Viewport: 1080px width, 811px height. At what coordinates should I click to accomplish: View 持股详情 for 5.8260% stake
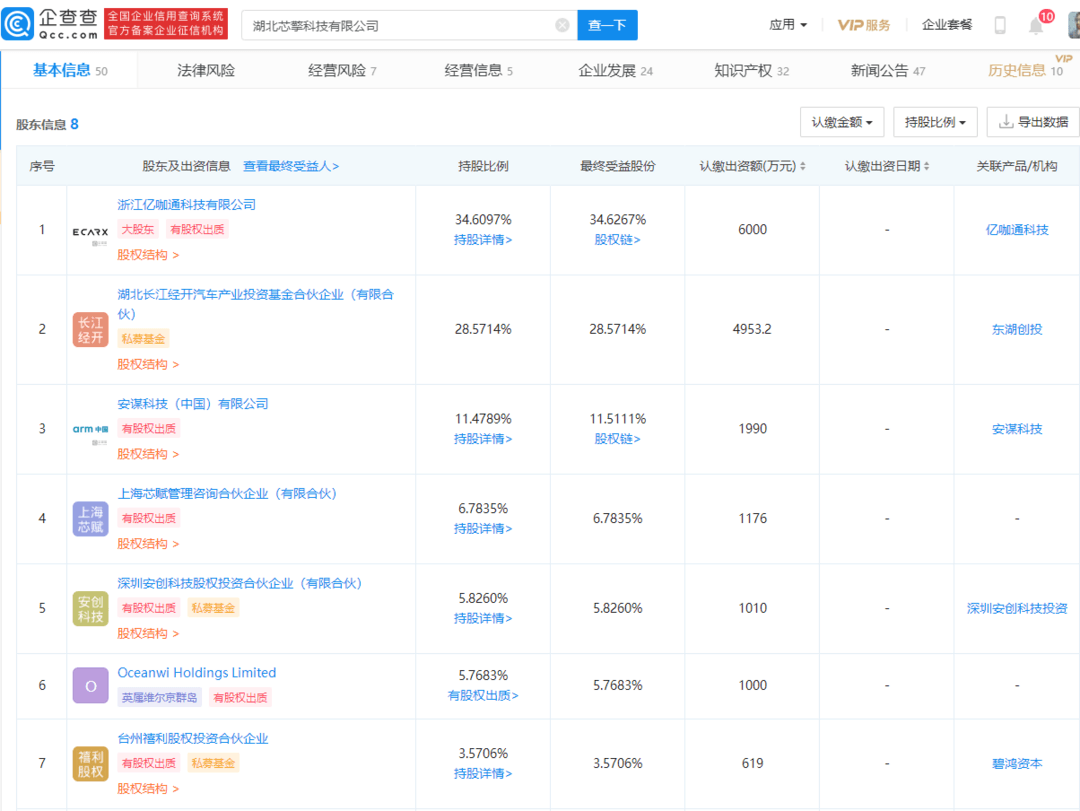pos(483,618)
